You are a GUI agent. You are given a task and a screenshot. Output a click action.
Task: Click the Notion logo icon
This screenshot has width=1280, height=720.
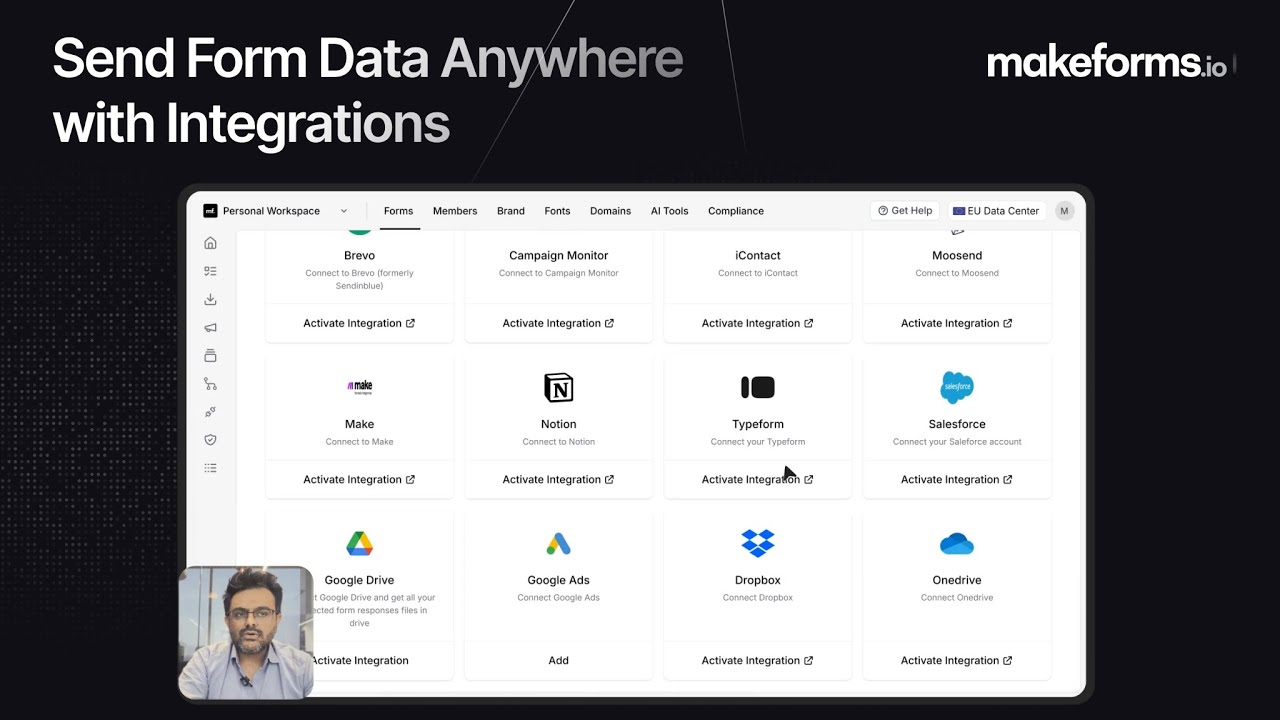559,387
